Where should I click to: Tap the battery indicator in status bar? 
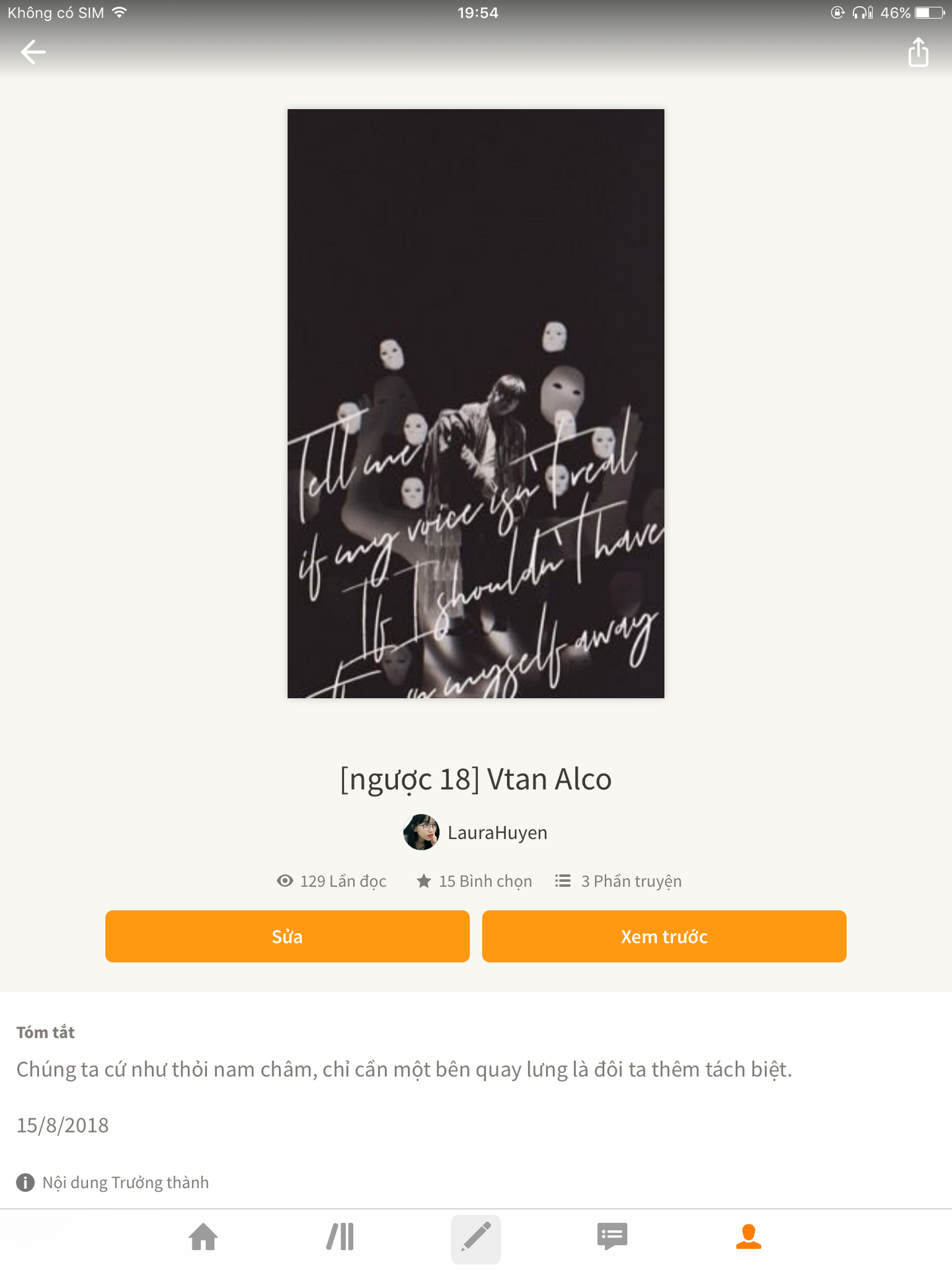coord(930,13)
